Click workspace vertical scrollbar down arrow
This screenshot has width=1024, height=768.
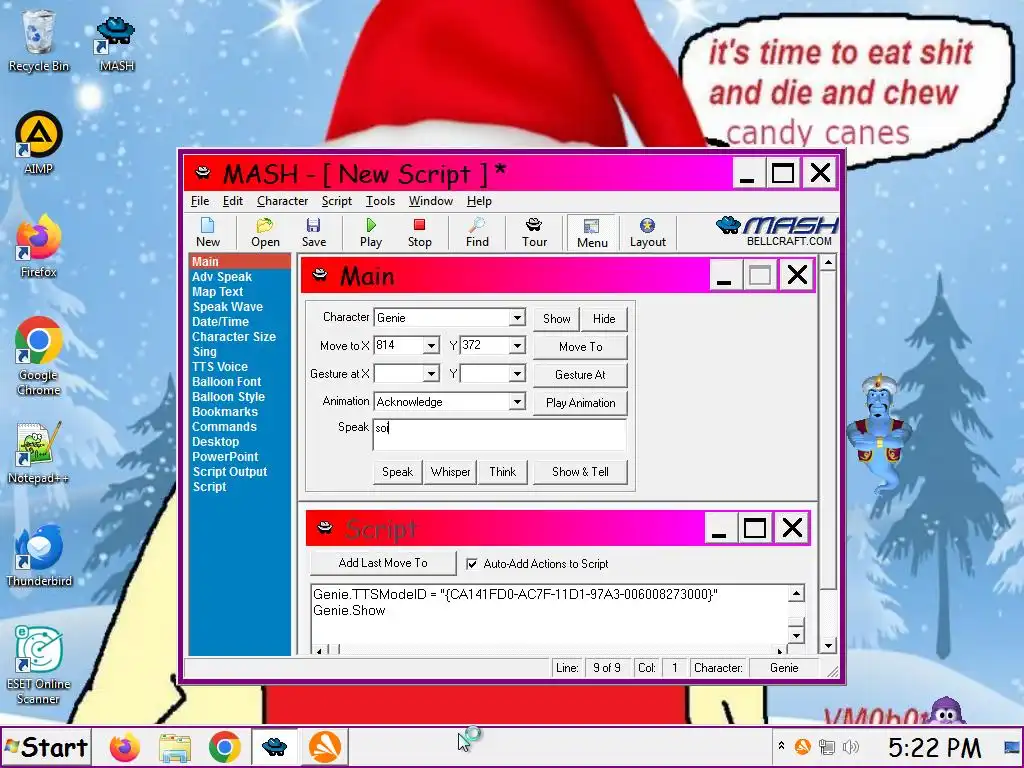coord(828,646)
